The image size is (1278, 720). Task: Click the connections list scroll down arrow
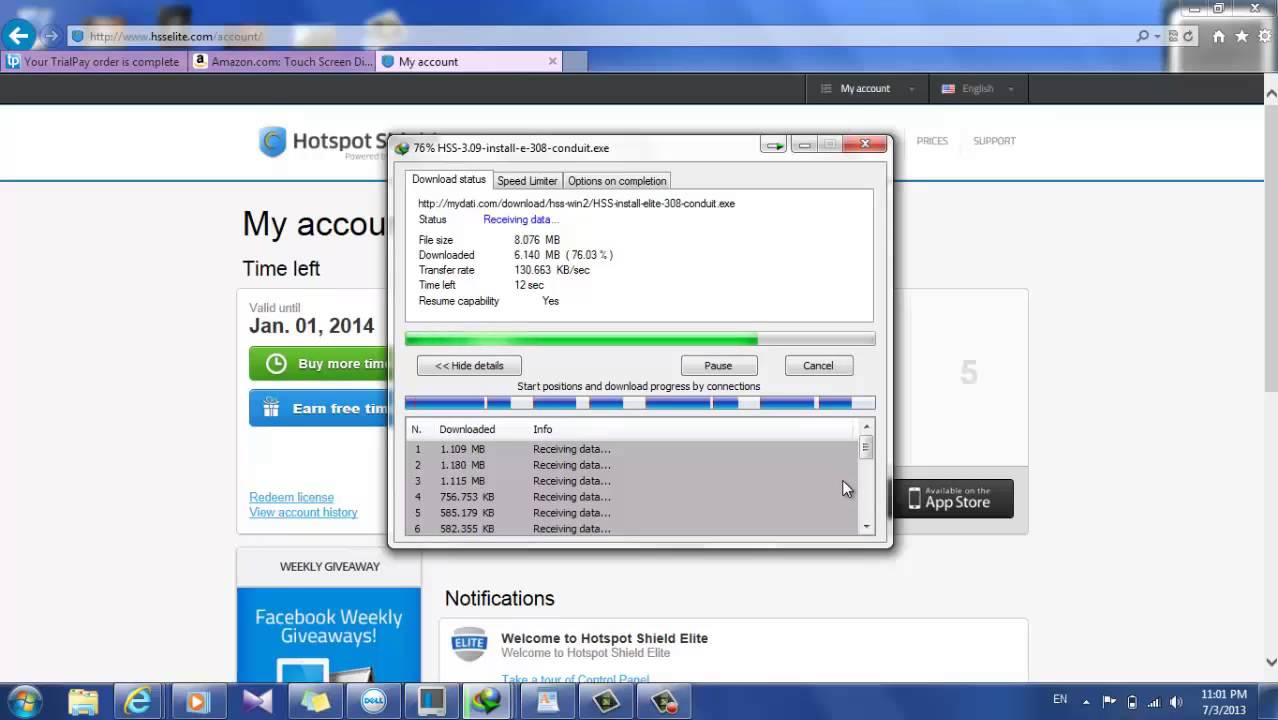(866, 527)
